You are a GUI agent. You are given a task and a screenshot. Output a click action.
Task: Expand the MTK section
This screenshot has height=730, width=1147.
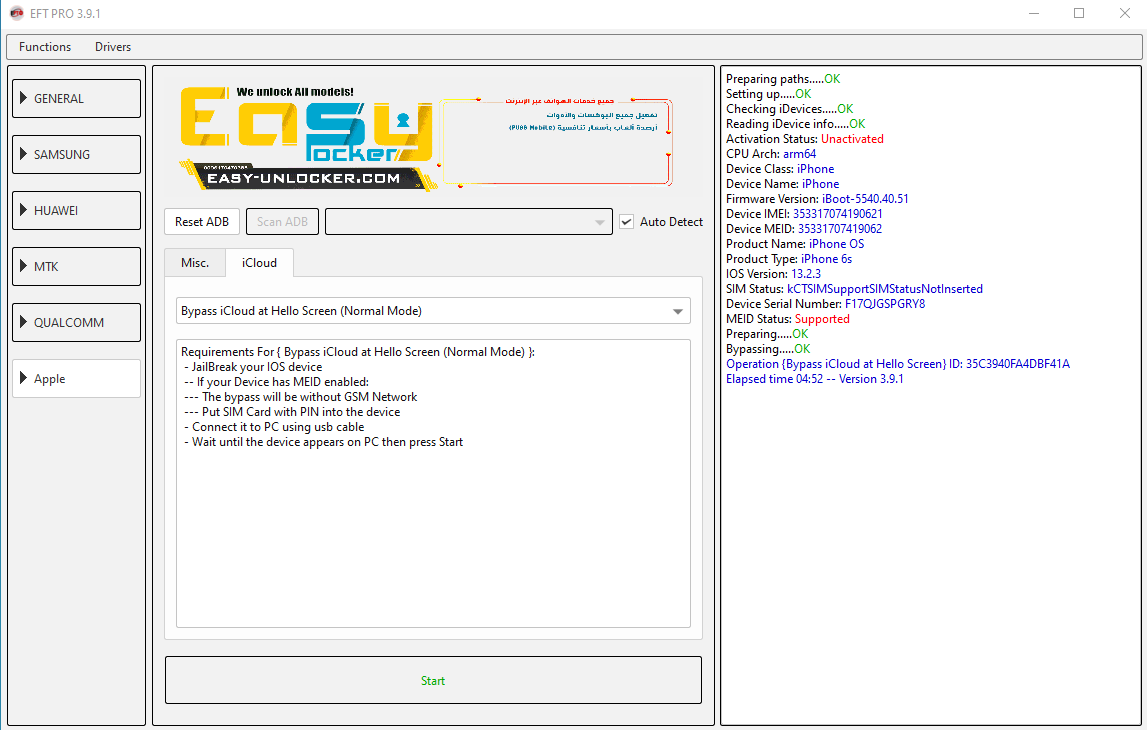(x=76, y=266)
